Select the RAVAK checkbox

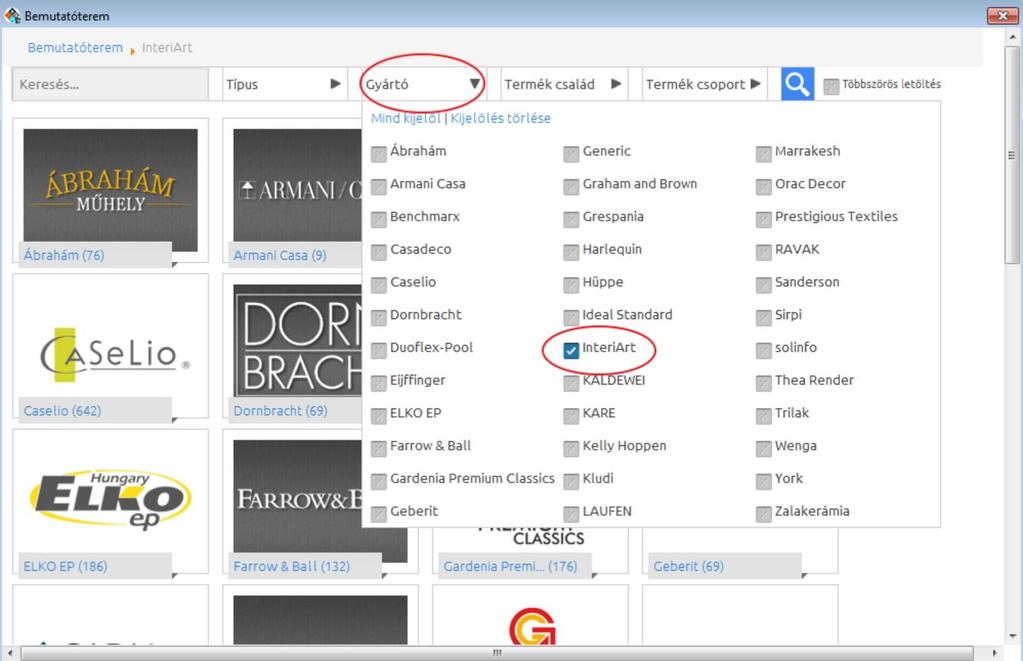point(763,252)
